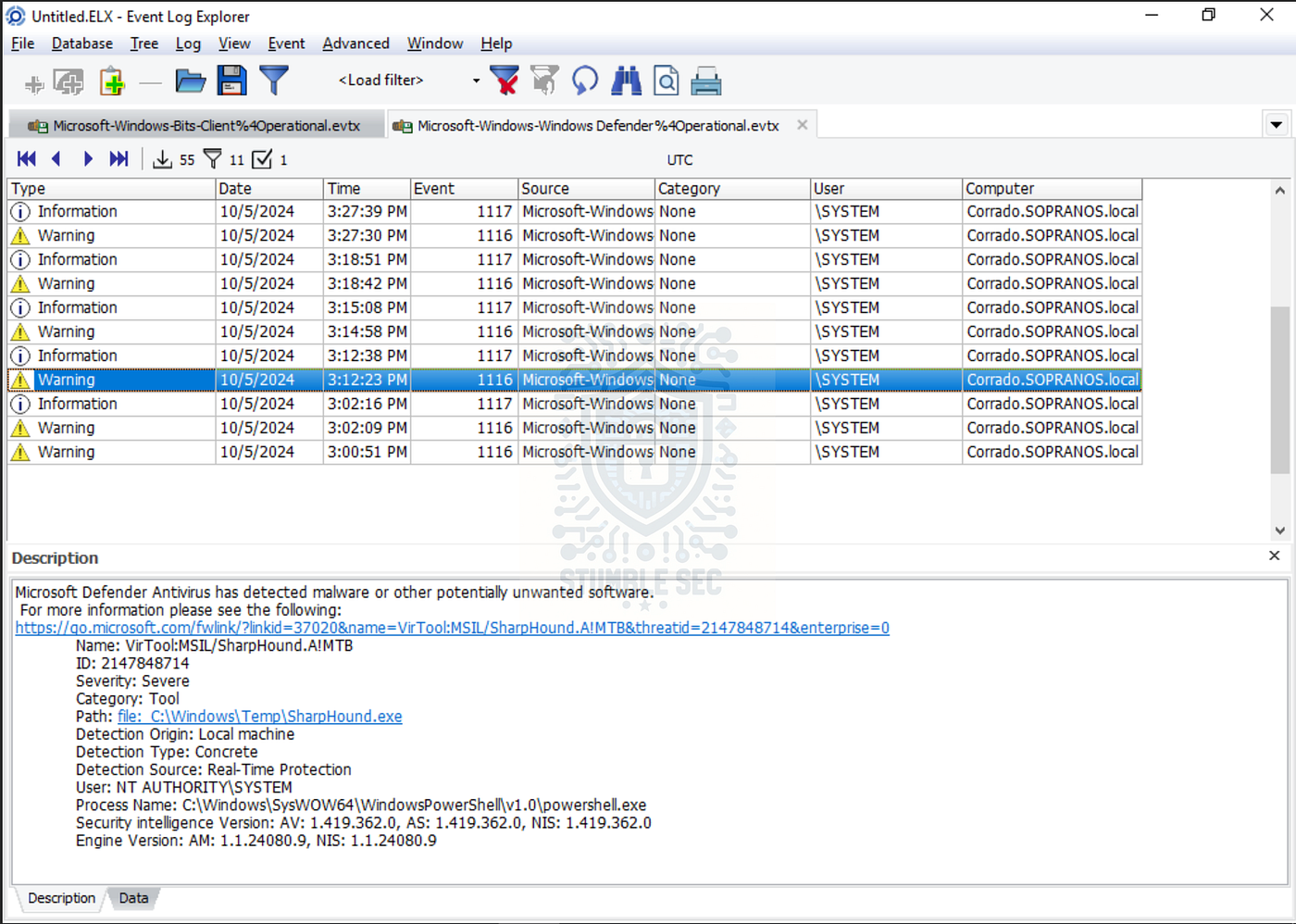This screenshot has width=1296, height=924.
Task: Select Warning event at 3:00:51 PM
Action: (x=574, y=453)
